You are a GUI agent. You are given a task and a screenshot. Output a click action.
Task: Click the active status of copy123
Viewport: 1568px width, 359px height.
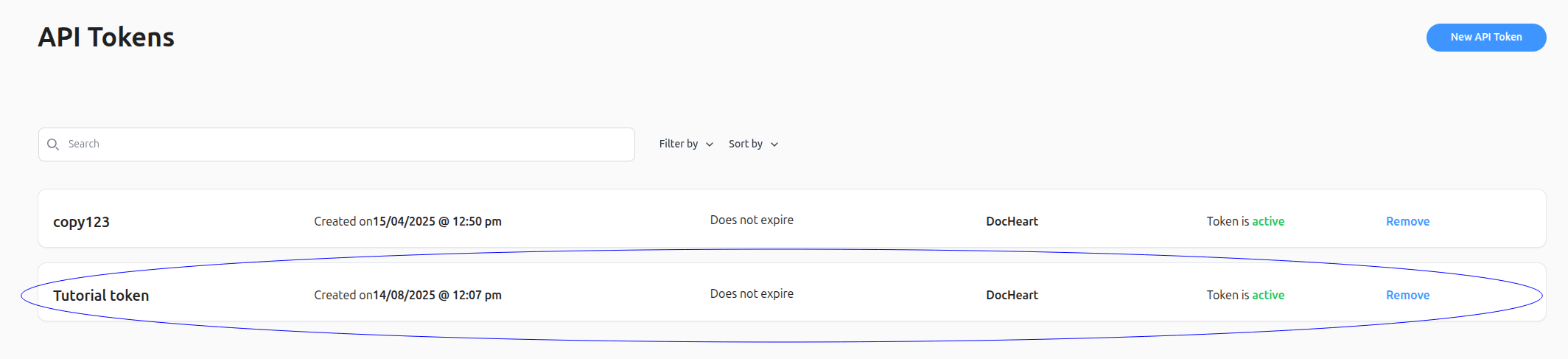[x=1267, y=222]
